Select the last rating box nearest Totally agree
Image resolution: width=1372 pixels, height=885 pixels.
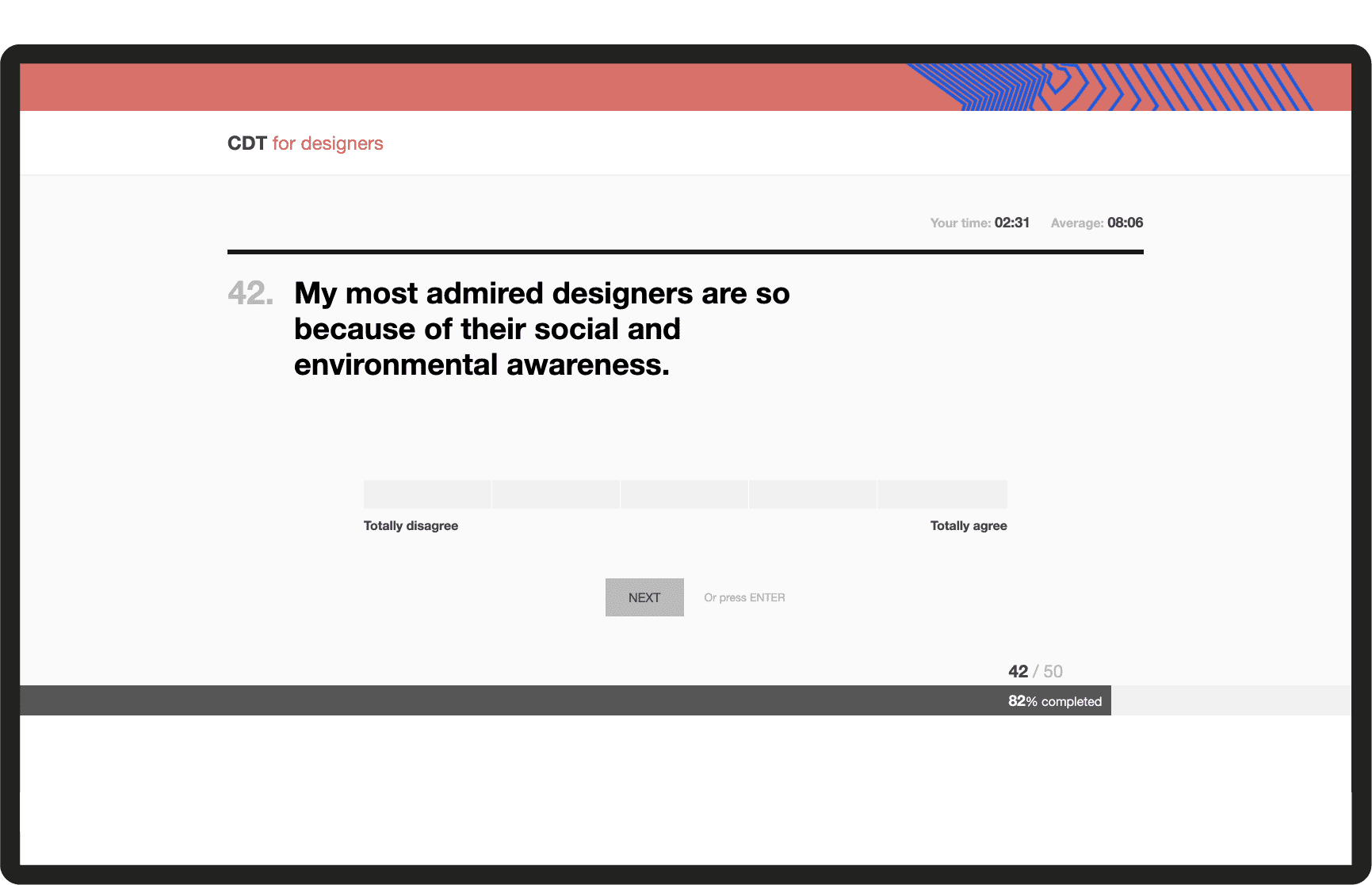pyautogui.click(x=942, y=494)
